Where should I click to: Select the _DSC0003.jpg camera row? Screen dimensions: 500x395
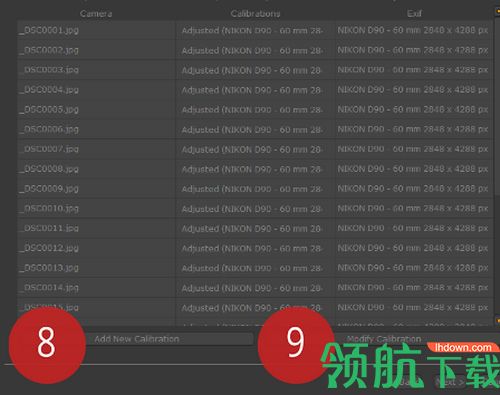tap(96, 70)
